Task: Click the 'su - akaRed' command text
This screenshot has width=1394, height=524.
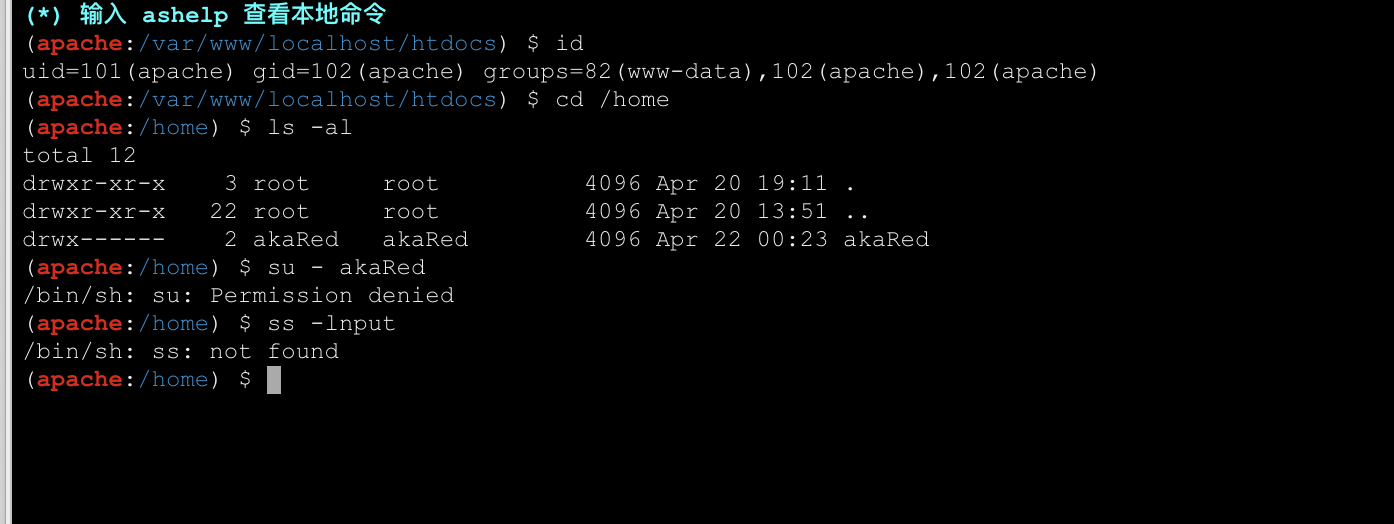Action: [346, 267]
